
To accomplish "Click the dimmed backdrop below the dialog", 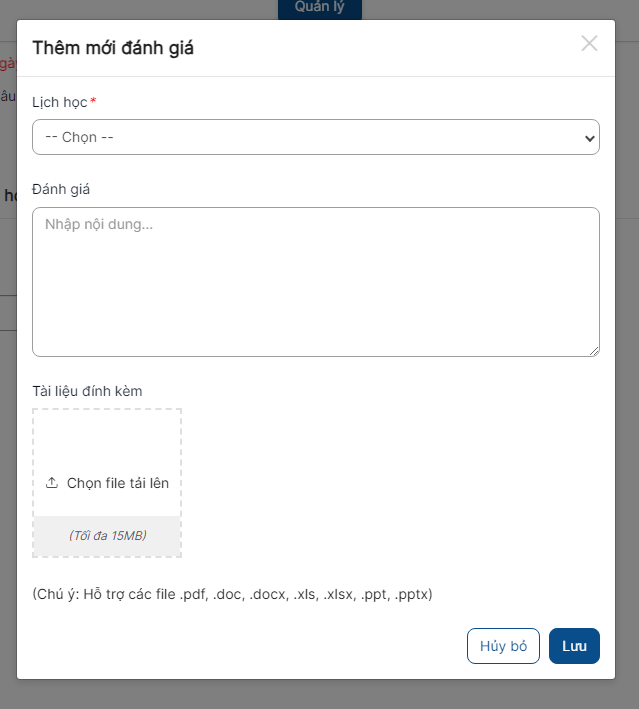I will [319, 695].
